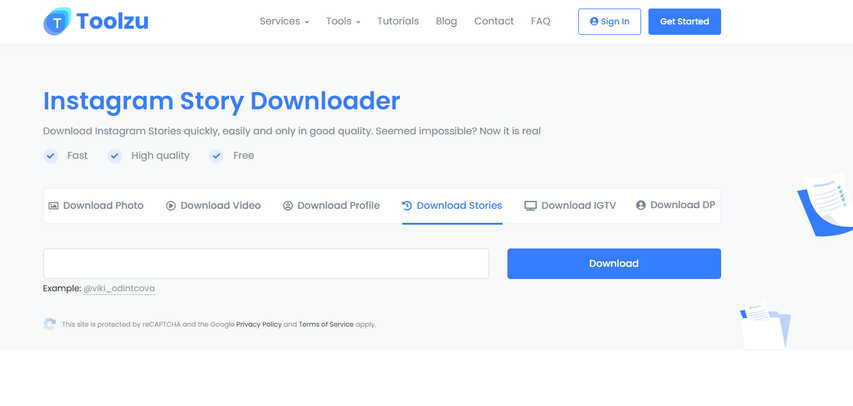This screenshot has width=853, height=406.
Task: Open the FAQ page
Action: 541,21
